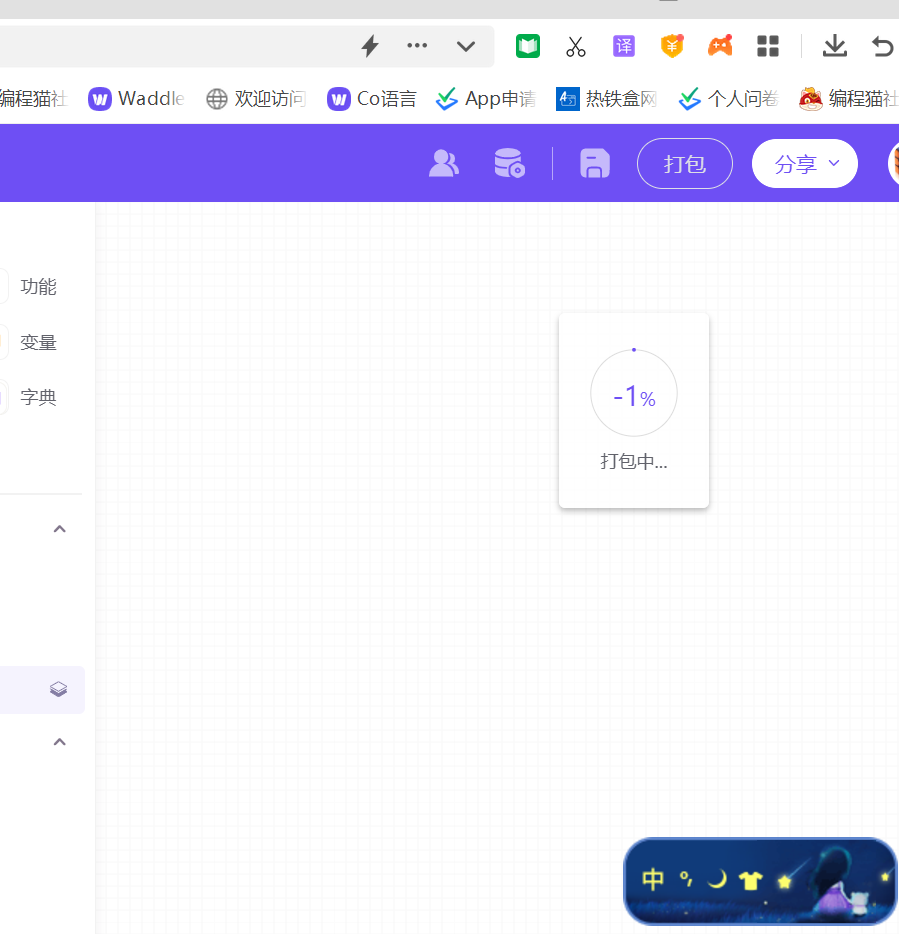Open the Co语言 bookmark
Viewport: 899px width, 934px height.
tap(372, 98)
